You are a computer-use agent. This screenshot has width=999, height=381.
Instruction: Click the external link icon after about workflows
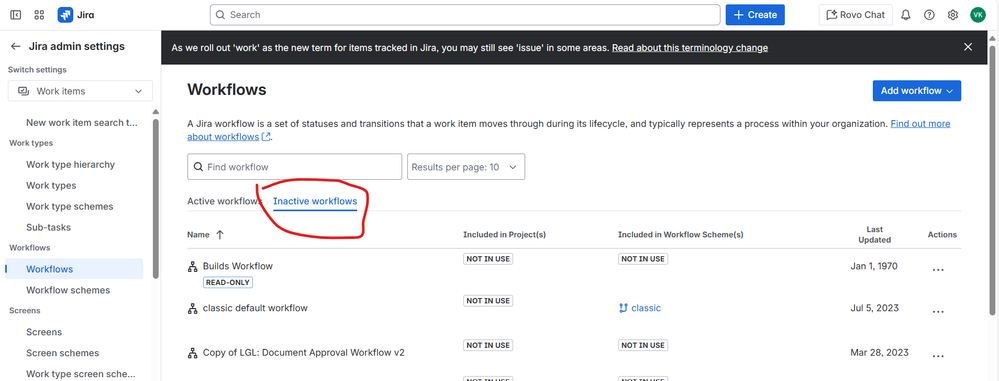(x=266, y=137)
